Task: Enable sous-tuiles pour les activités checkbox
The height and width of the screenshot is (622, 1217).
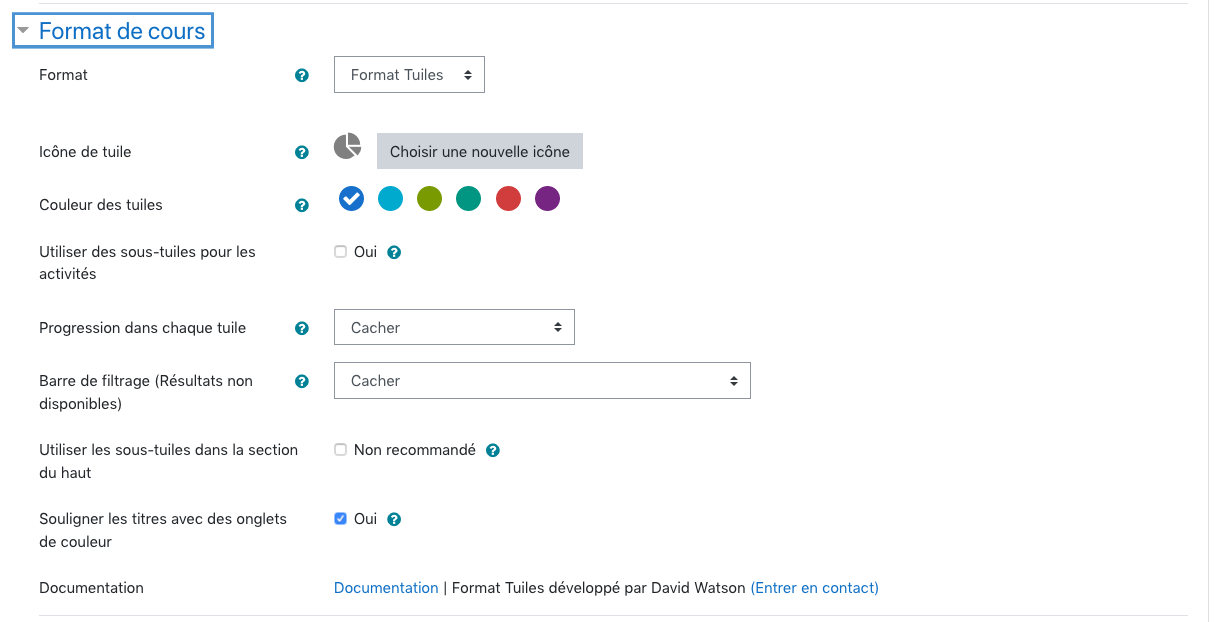Action: 340,252
